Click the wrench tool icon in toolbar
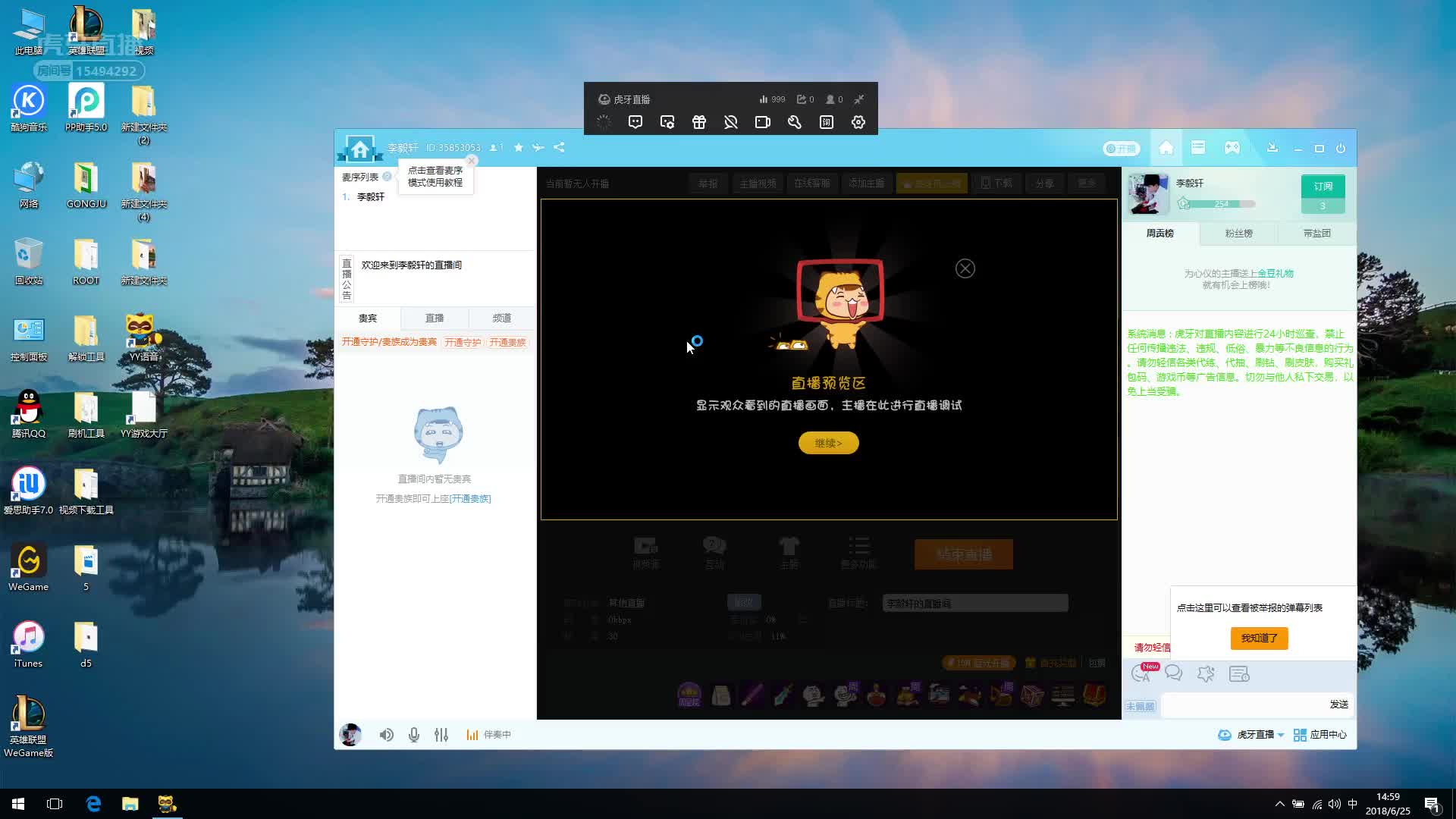 click(x=794, y=122)
